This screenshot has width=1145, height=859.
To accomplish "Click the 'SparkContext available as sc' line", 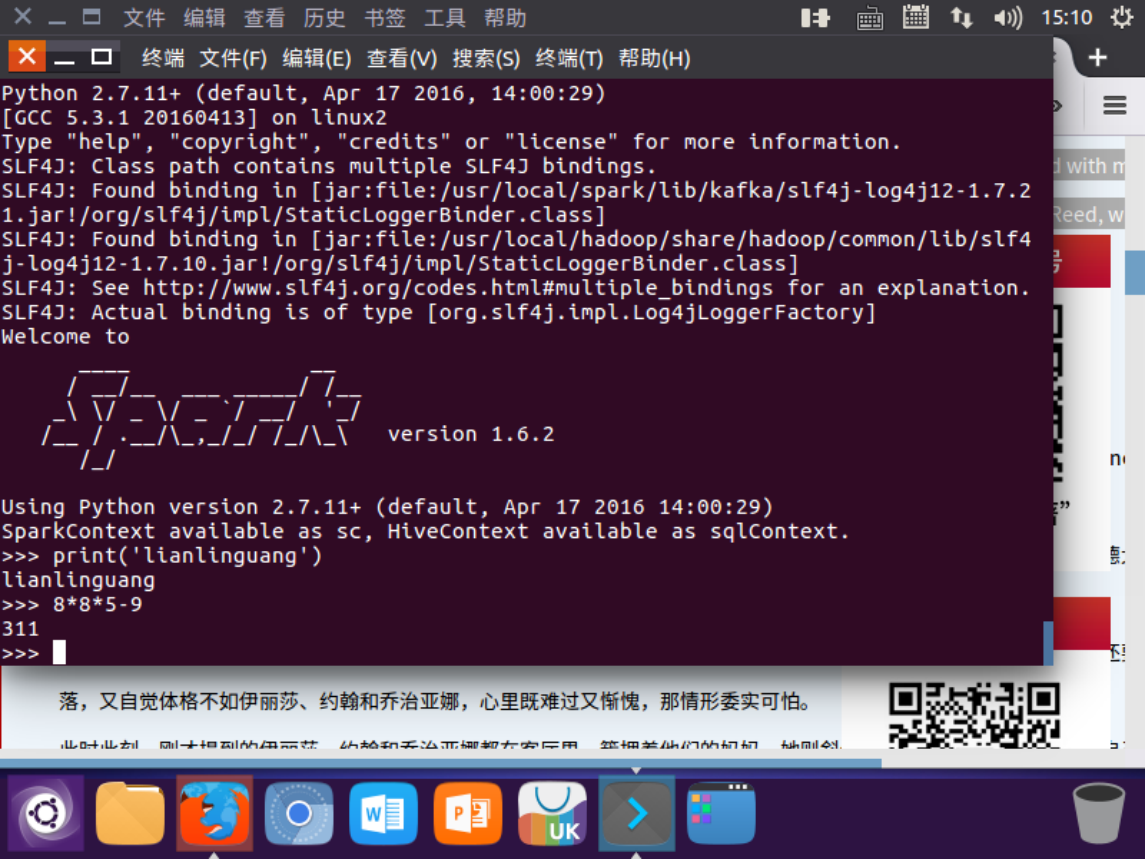I will 425,531.
